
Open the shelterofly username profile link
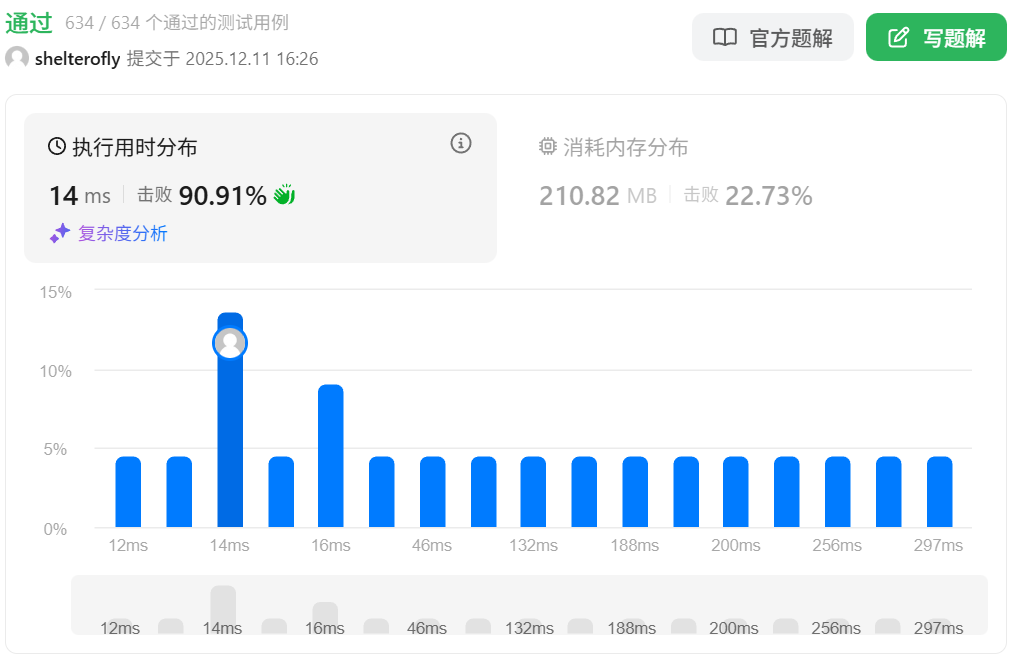77,59
